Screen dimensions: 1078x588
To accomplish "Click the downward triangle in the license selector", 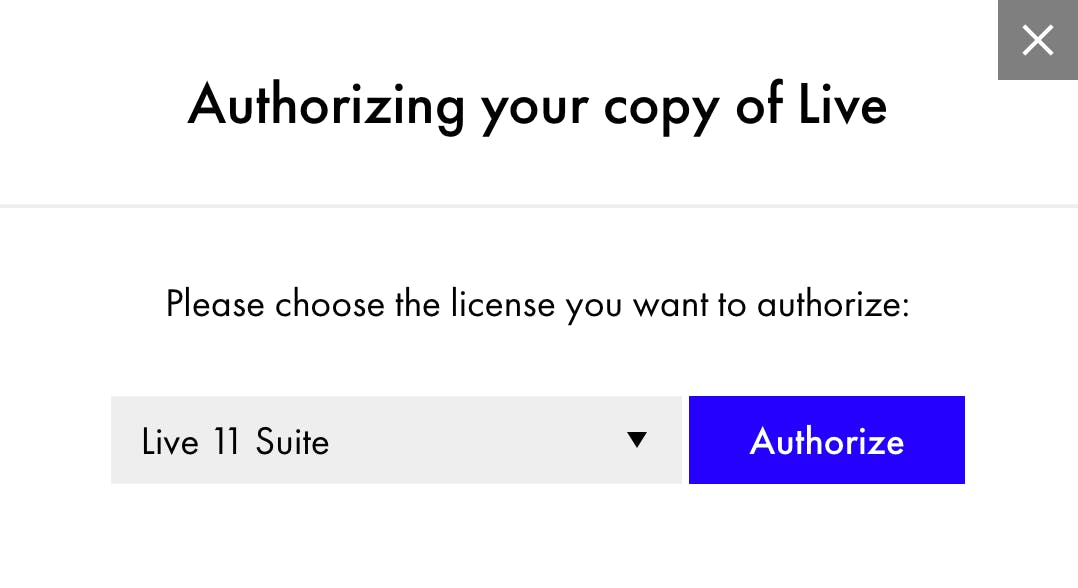I will [x=636, y=440].
